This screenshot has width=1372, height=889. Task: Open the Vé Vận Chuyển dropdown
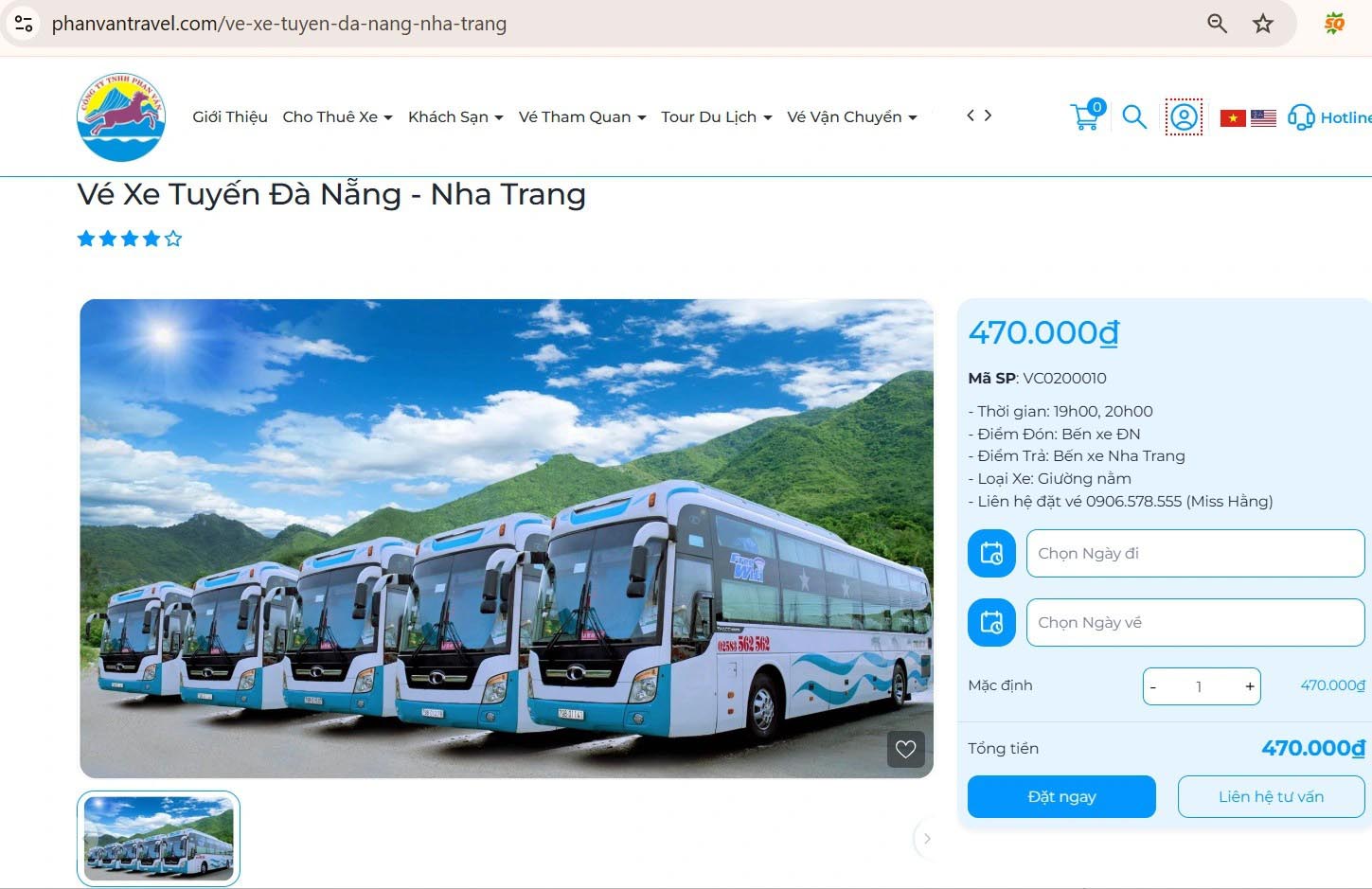tap(852, 116)
